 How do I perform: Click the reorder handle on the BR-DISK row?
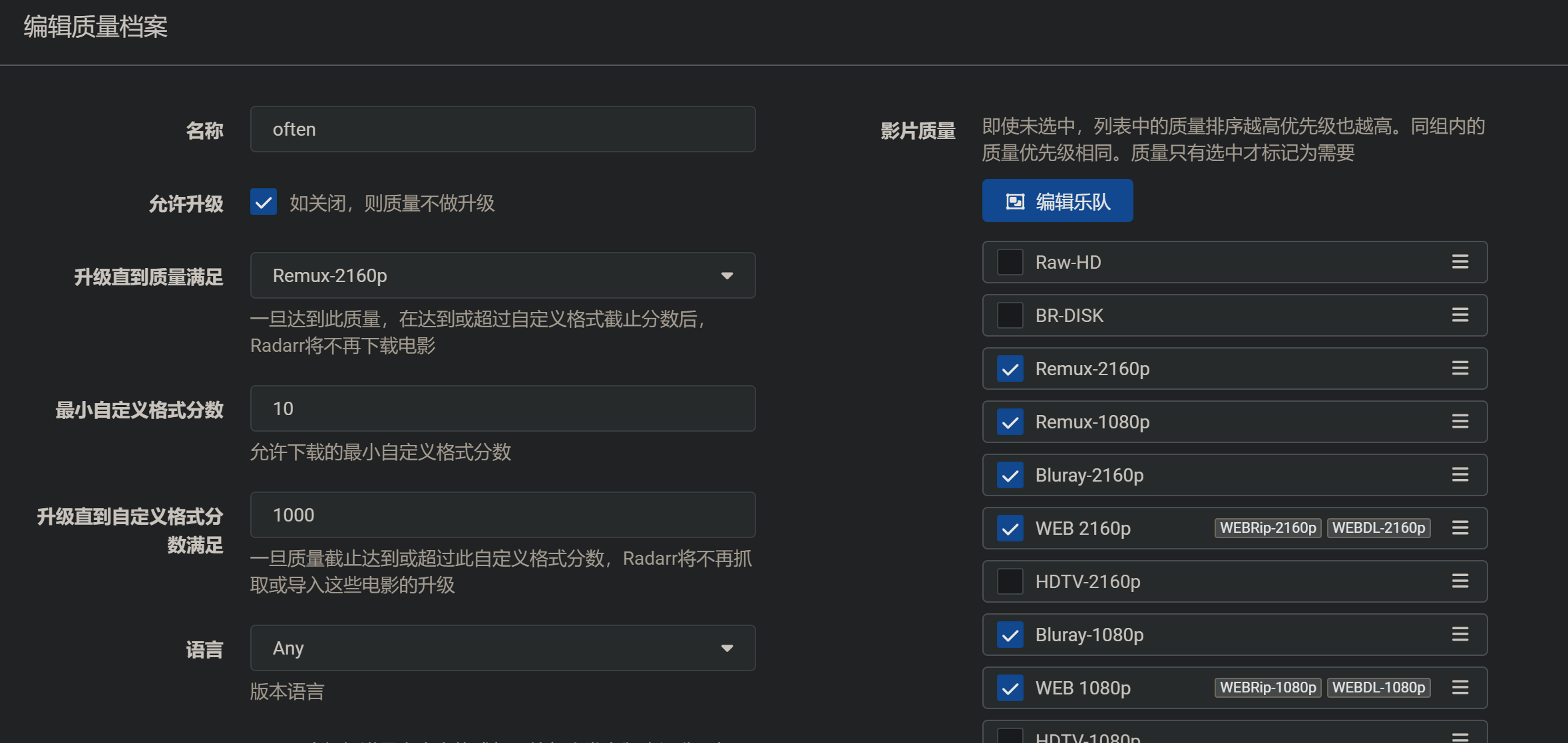click(x=1460, y=315)
